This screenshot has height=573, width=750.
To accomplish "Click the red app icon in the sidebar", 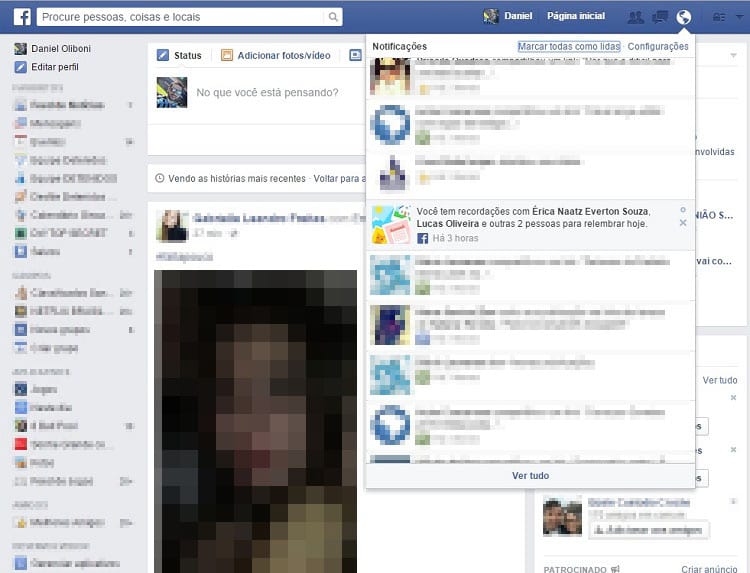I will pos(21,444).
